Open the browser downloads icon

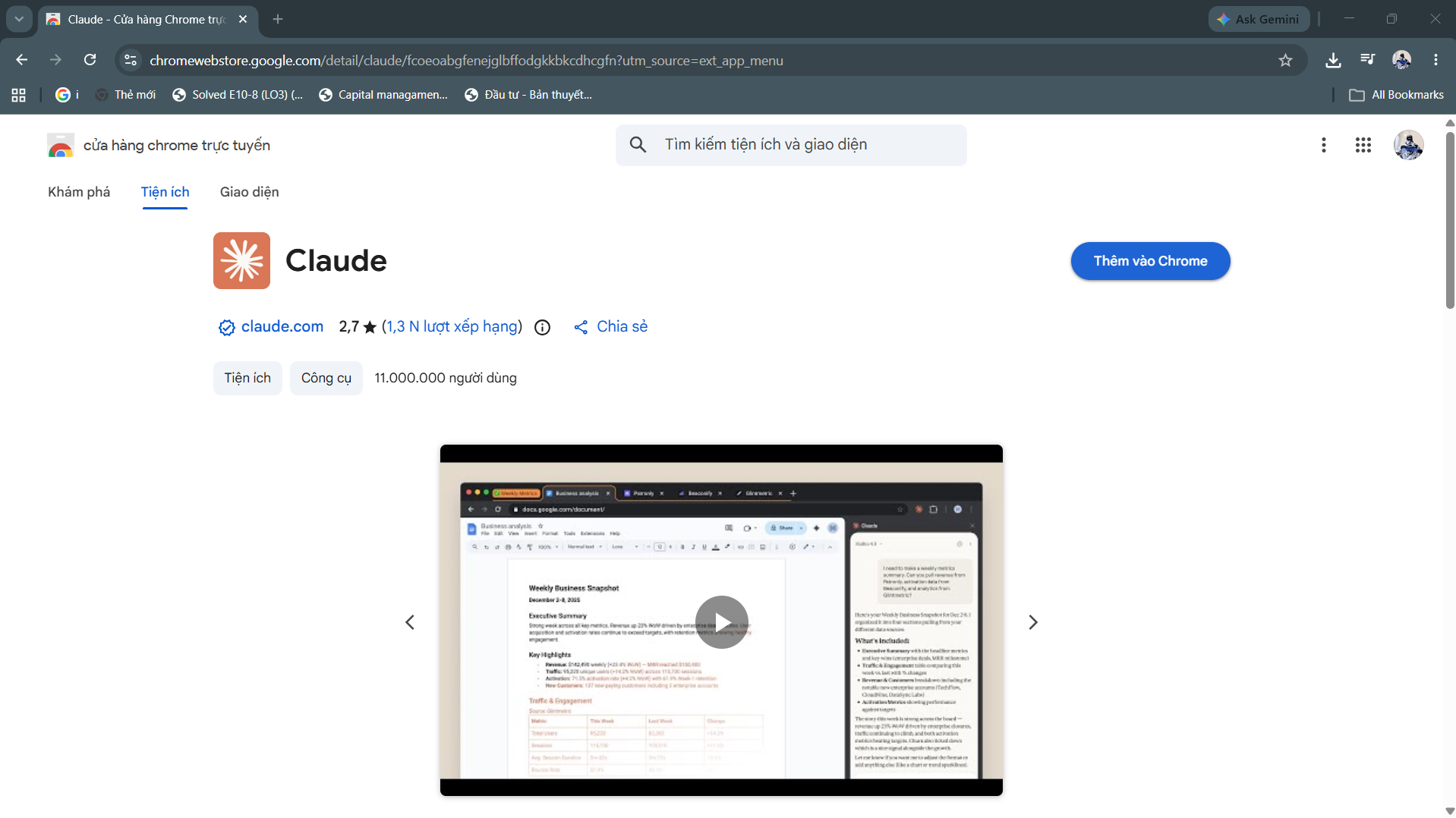[x=1333, y=60]
